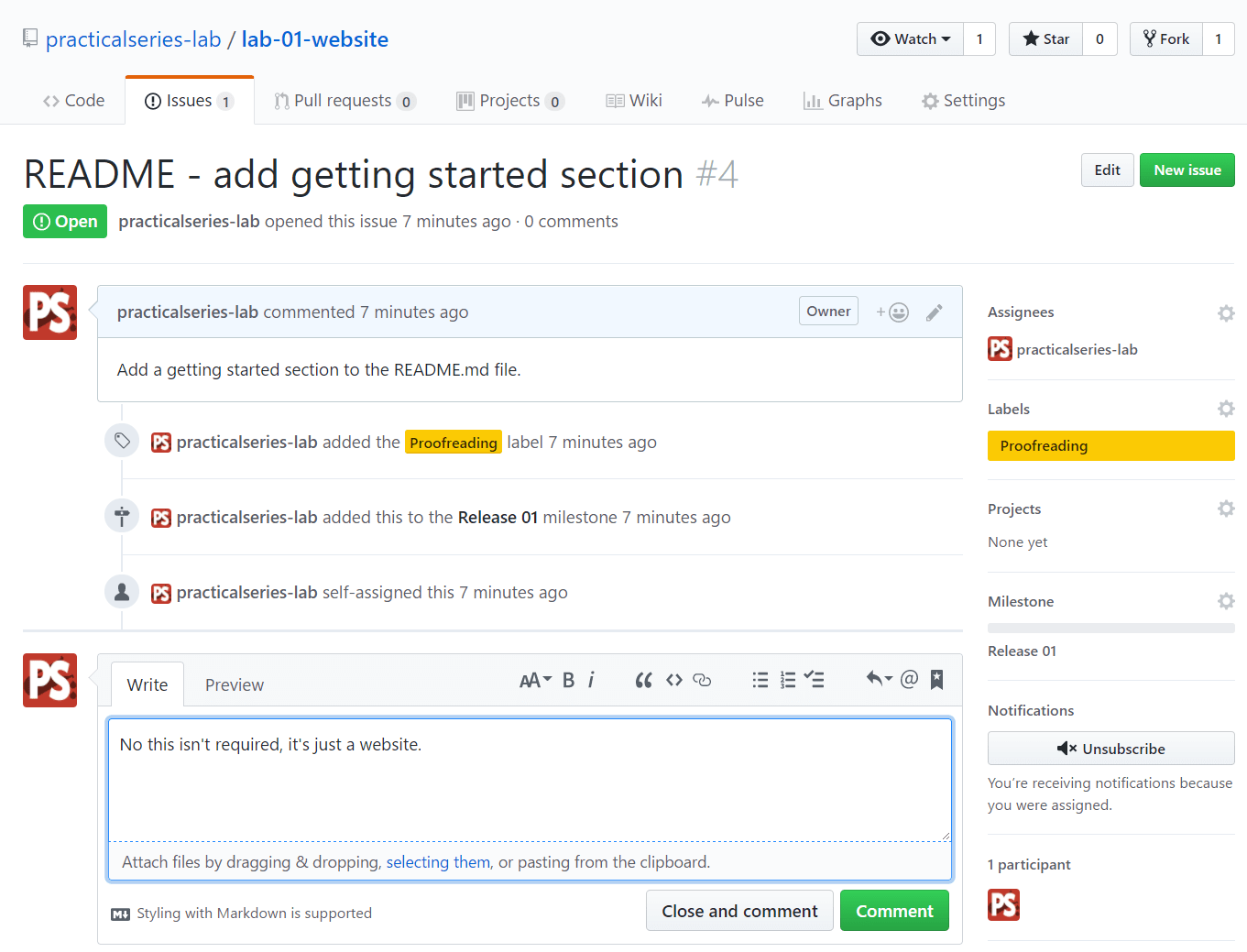Edit the comment with the pencil icon

[935, 312]
